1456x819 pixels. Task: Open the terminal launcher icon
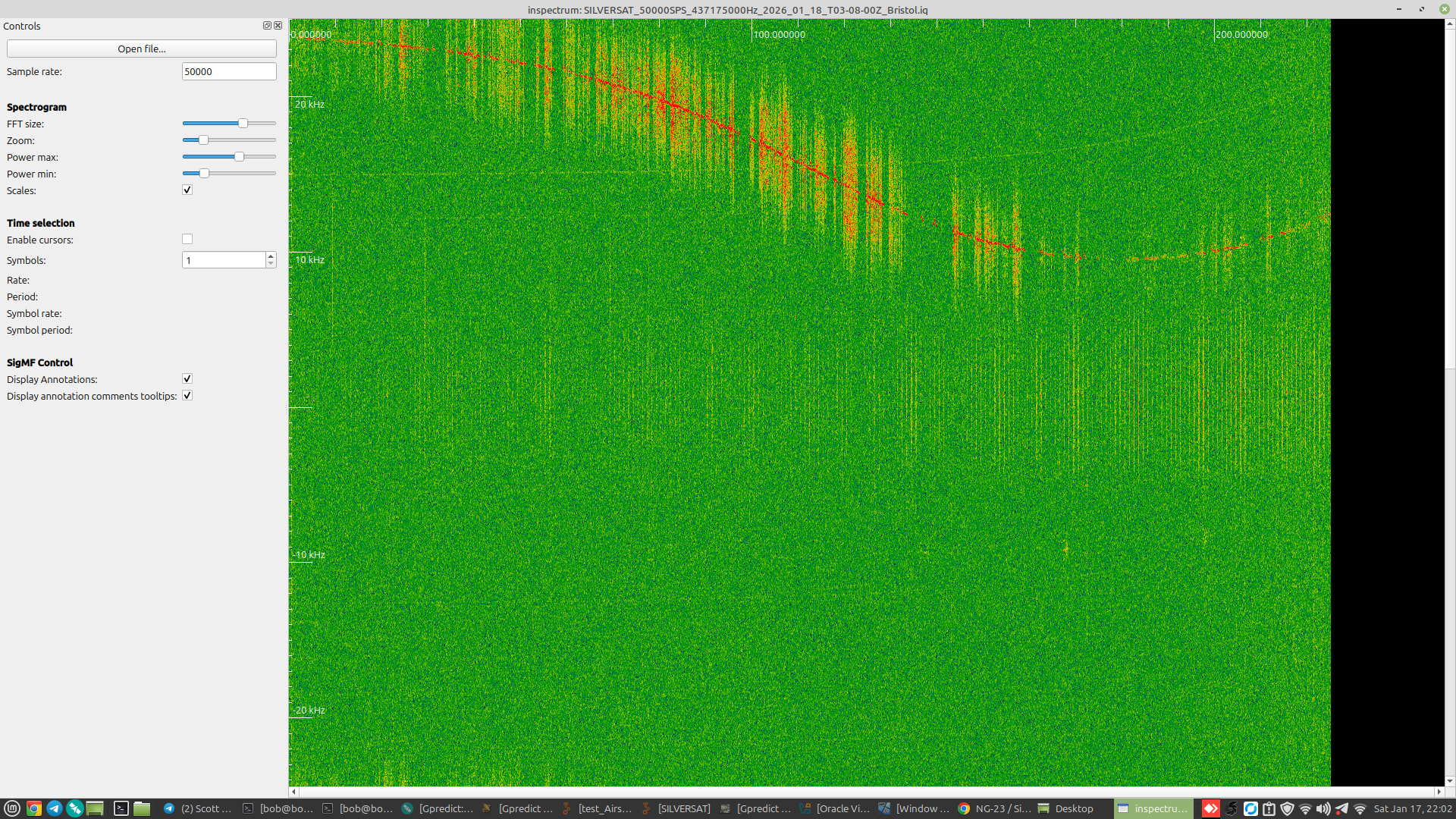pyautogui.click(x=121, y=808)
